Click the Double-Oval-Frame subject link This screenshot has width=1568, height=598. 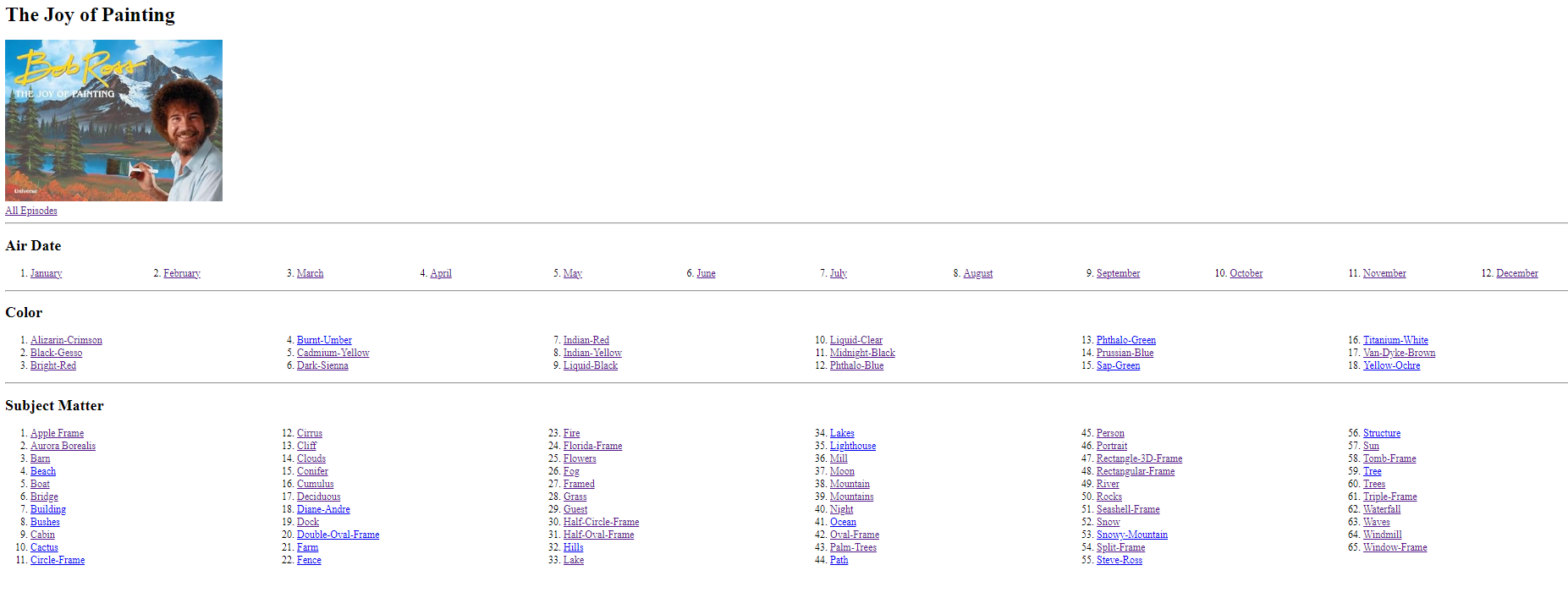pyautogui.click(x=338, y=535)
